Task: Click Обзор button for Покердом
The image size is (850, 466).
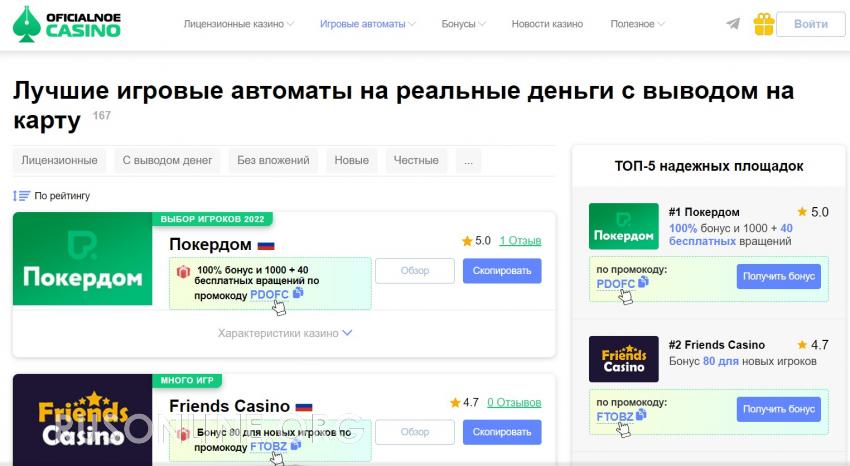Action: 415,270
